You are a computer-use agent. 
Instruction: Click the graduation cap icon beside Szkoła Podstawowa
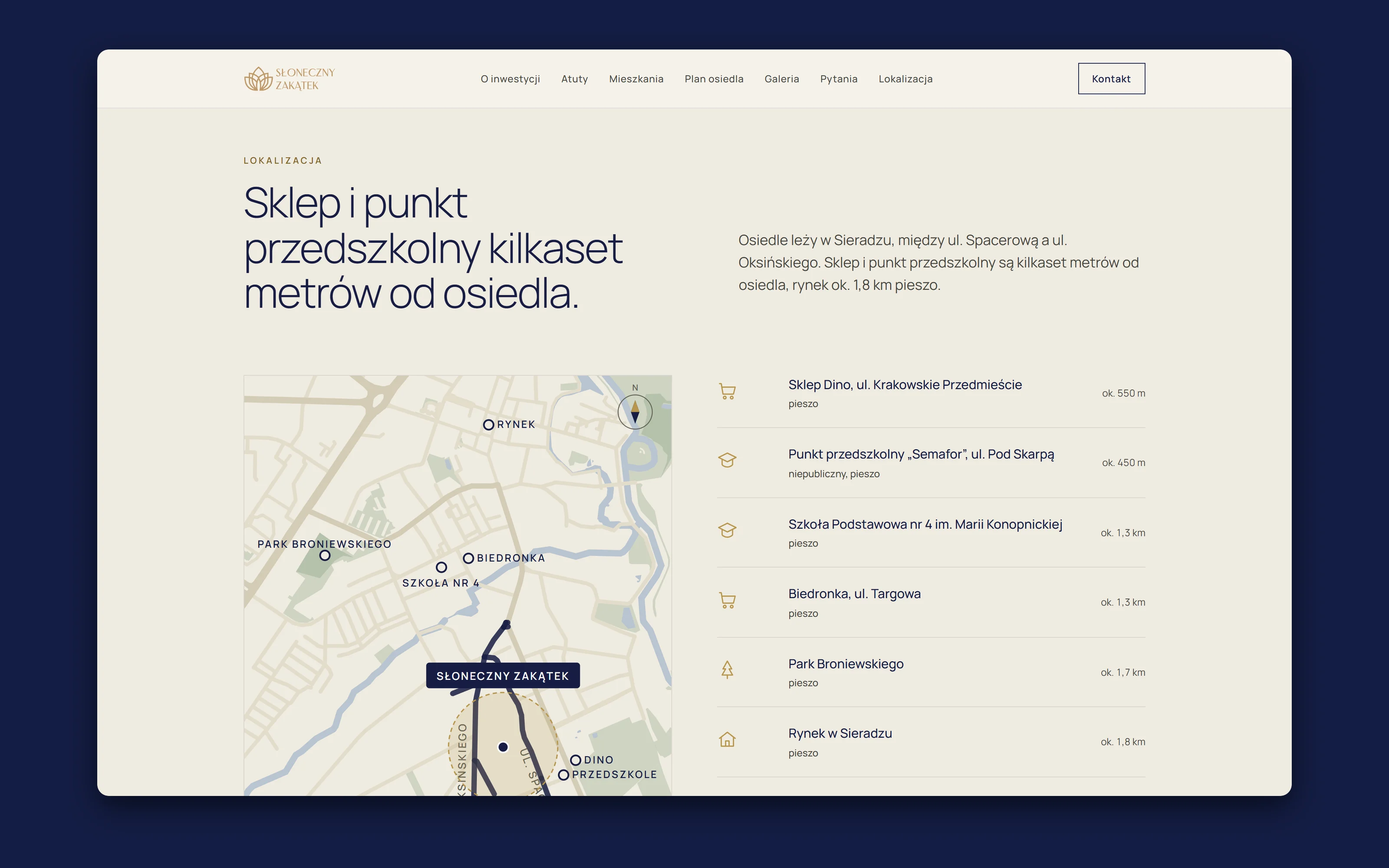click(x=727, y=530)
